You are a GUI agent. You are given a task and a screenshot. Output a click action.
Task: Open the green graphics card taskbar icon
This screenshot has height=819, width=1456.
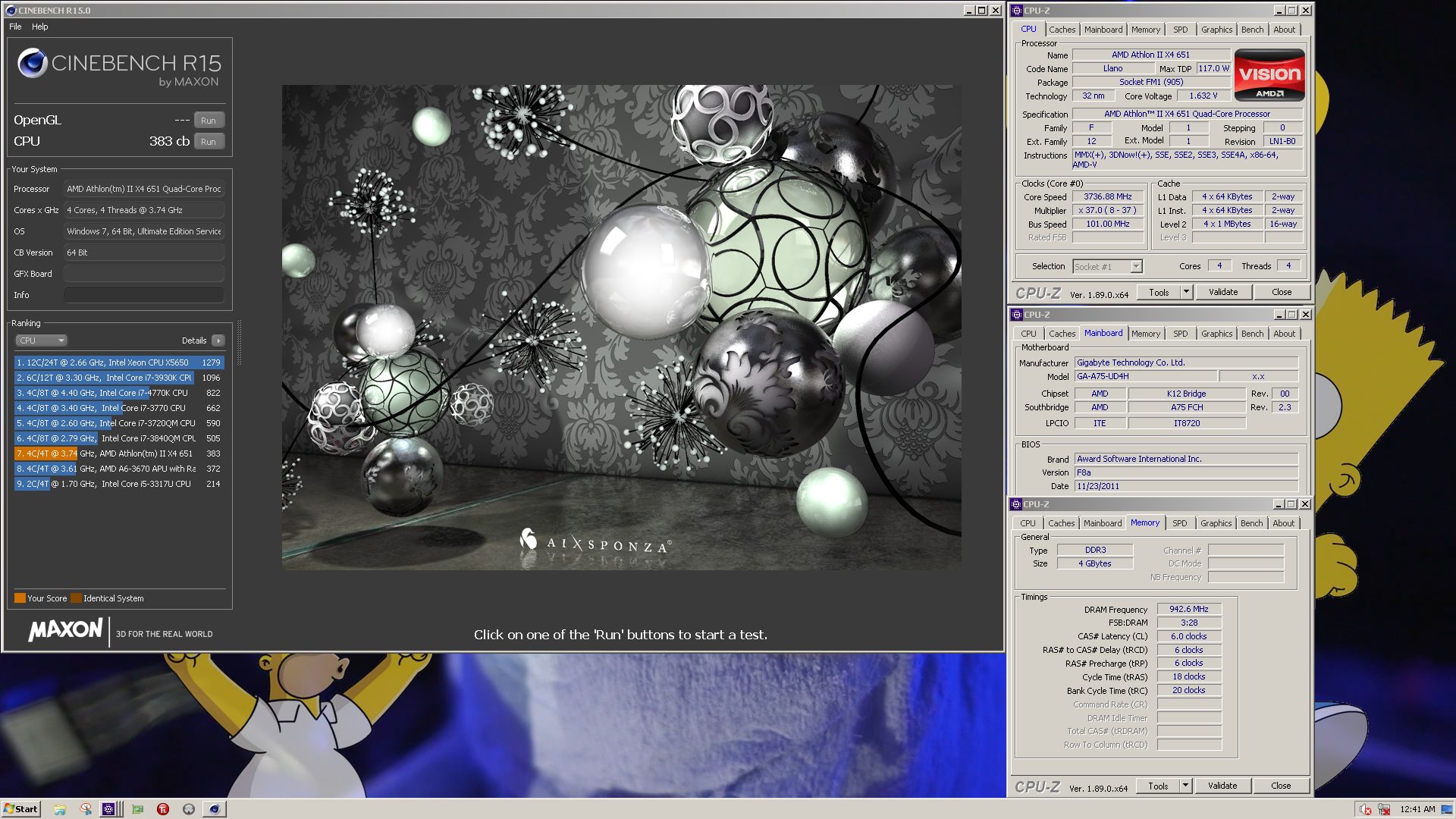pos(137,809)
